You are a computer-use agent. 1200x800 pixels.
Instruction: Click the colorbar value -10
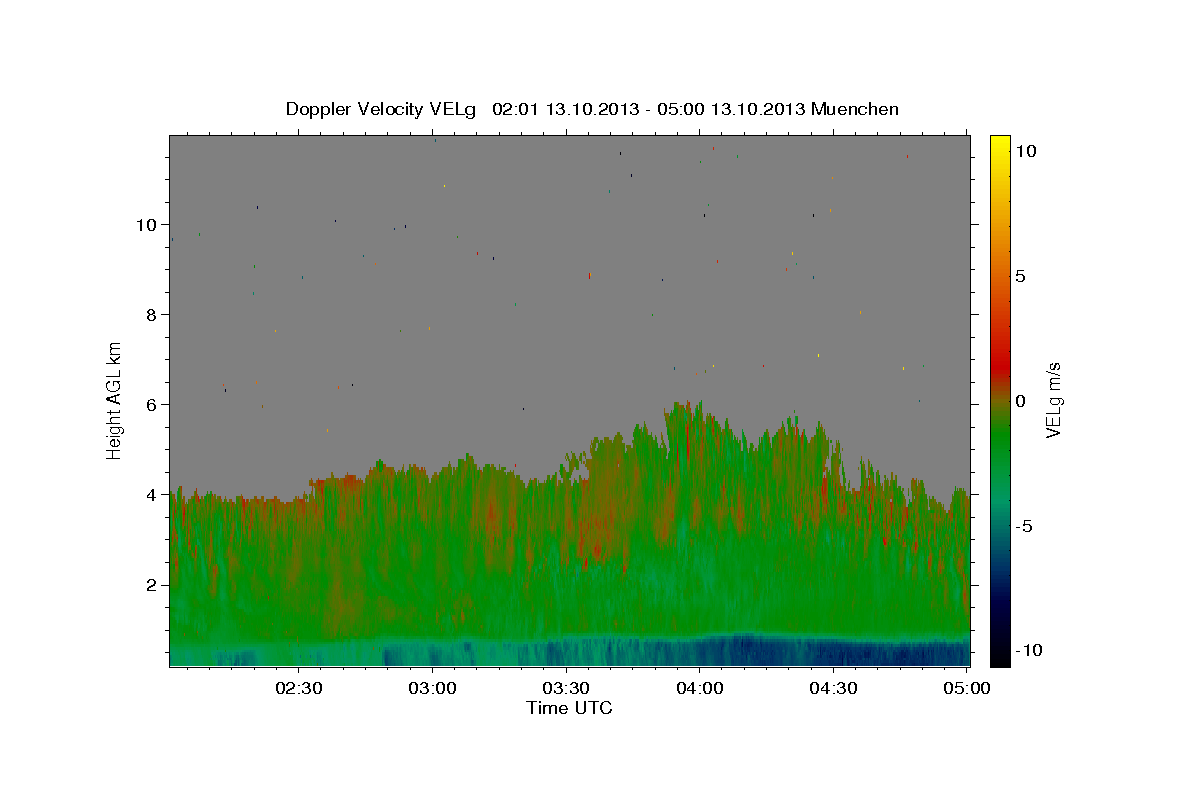1029,651
